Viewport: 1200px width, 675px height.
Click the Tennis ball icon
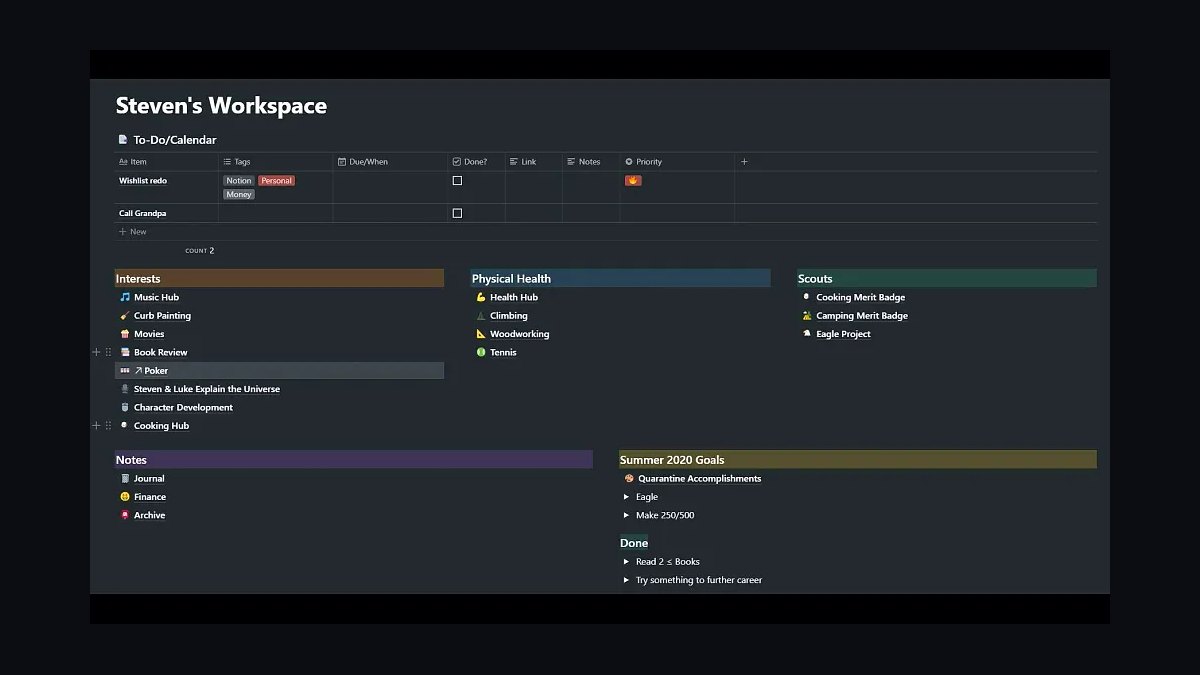481,352
